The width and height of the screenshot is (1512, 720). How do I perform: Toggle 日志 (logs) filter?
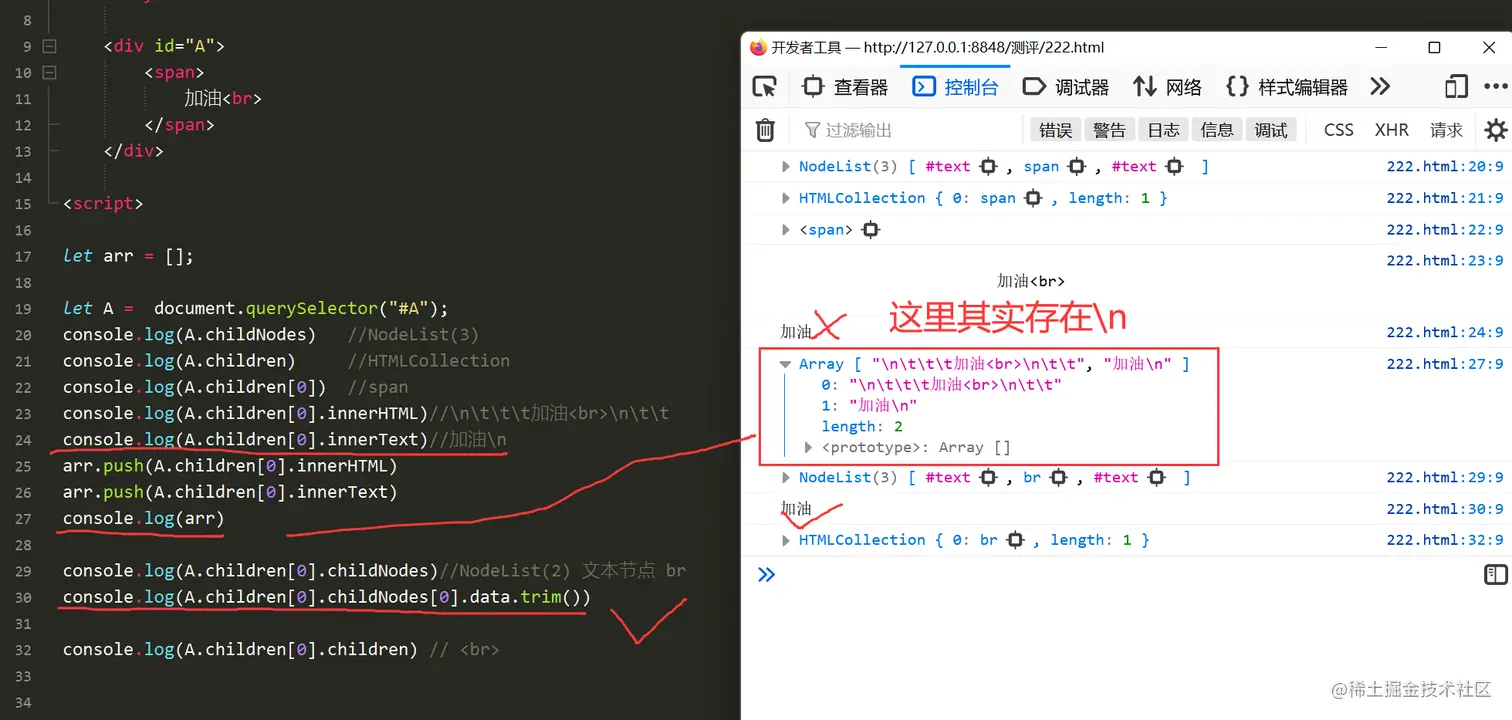coord(1164,130)
